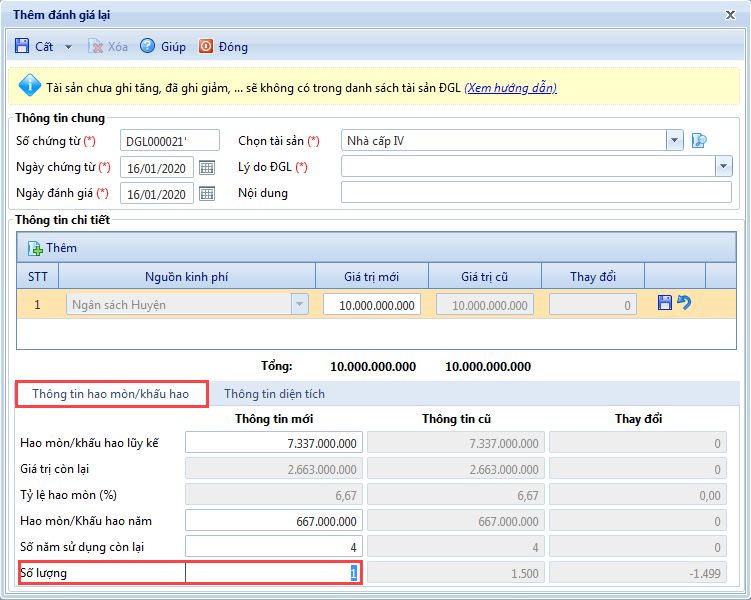The width and height of the screenshot is (751, 600).
Task: Click the new Hao mòn/khấu hao lũy kế field
Action: pos(274,442)
